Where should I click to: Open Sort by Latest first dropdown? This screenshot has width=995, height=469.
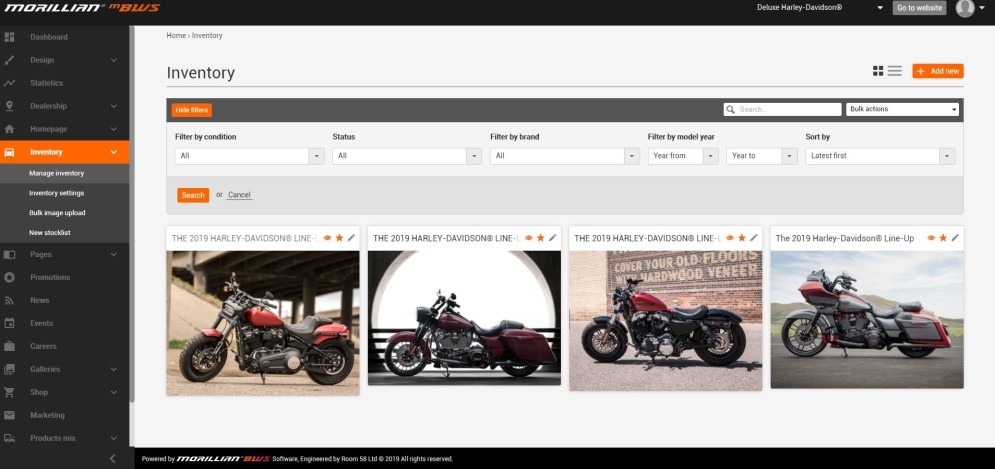pos(880,156)
